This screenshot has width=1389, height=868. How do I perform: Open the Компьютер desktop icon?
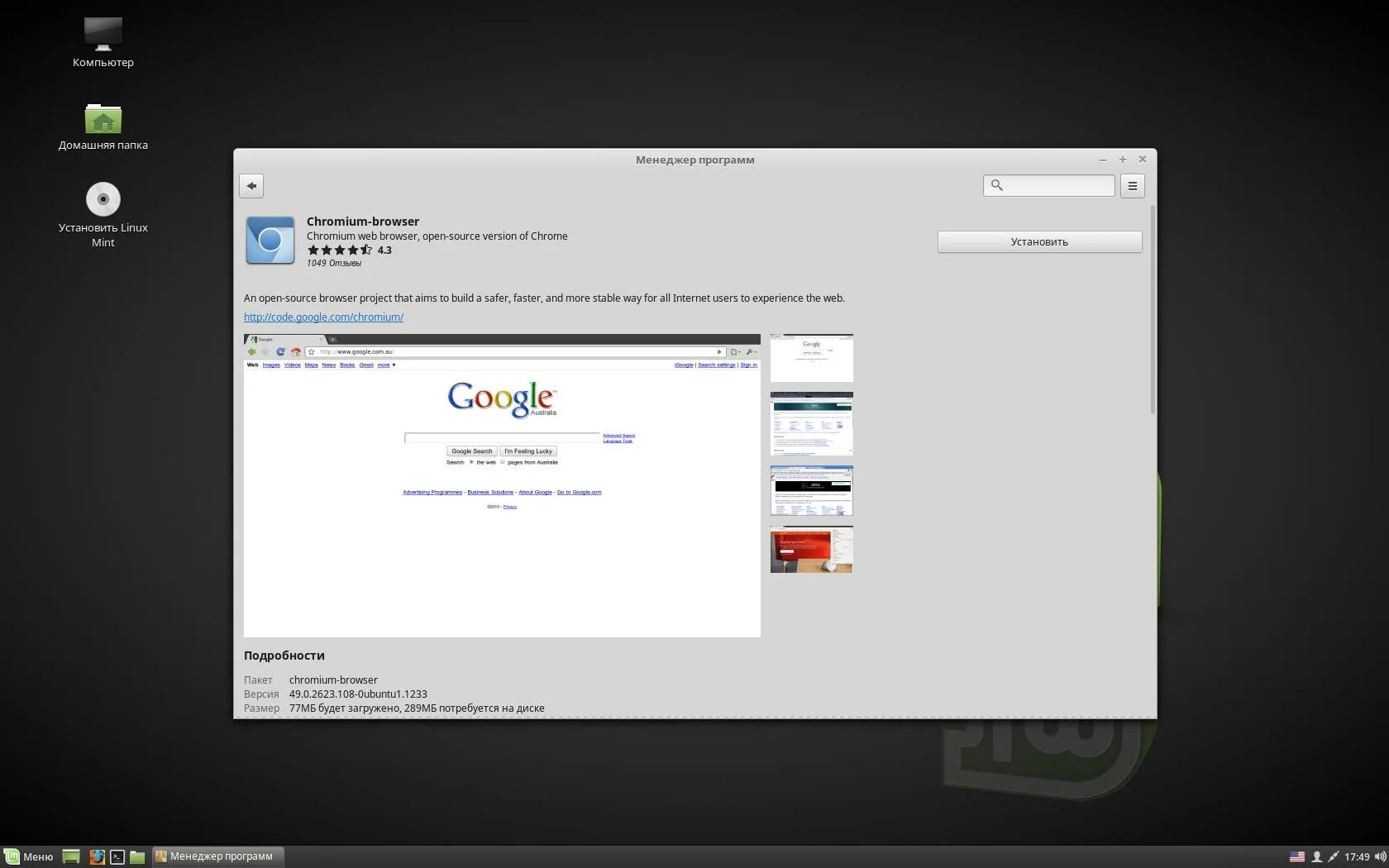103,43
